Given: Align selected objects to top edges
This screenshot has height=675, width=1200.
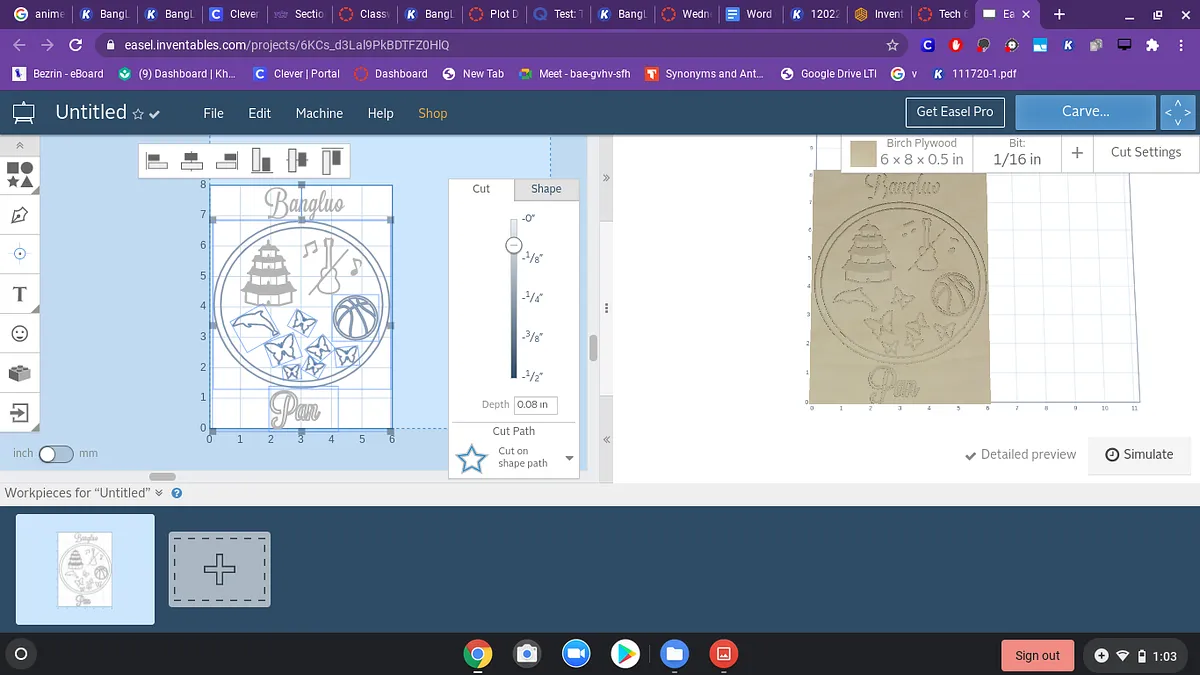Looking at the screenshot, I should 332,159.
